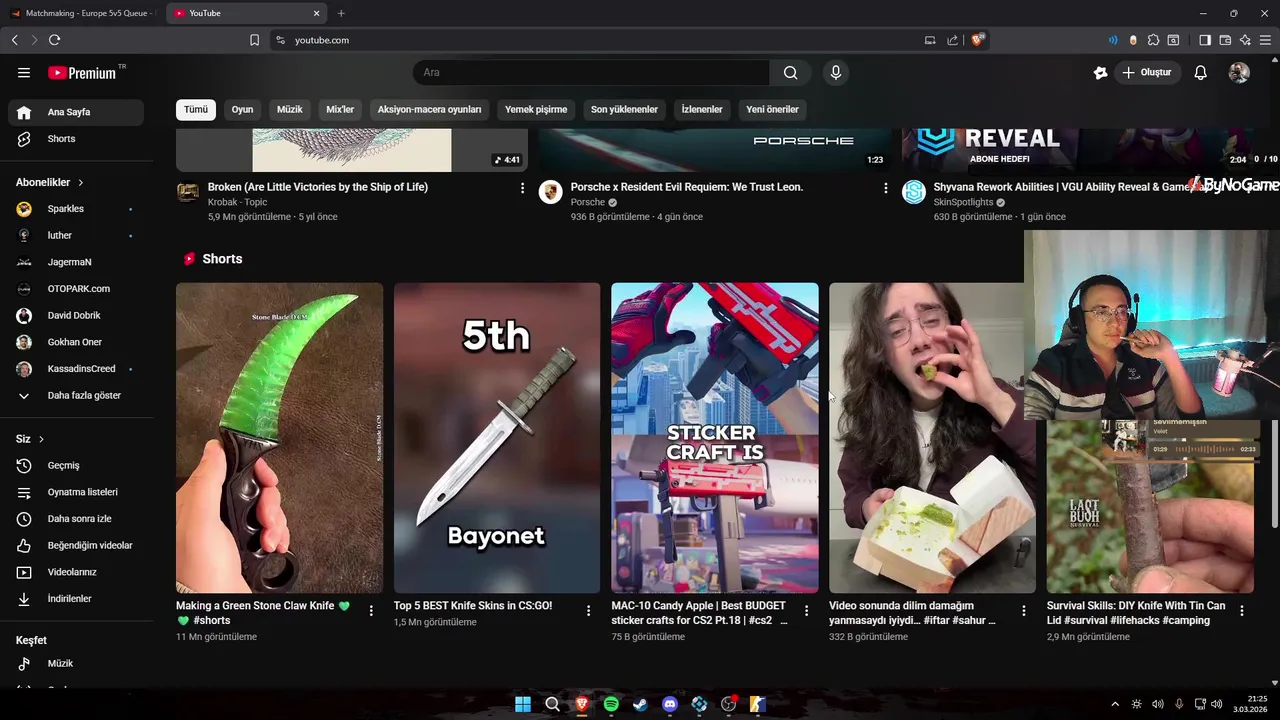Open options for MAC-10 Candy Apple short
This screenshot has width=1280, height=720.
pos(806,610)
